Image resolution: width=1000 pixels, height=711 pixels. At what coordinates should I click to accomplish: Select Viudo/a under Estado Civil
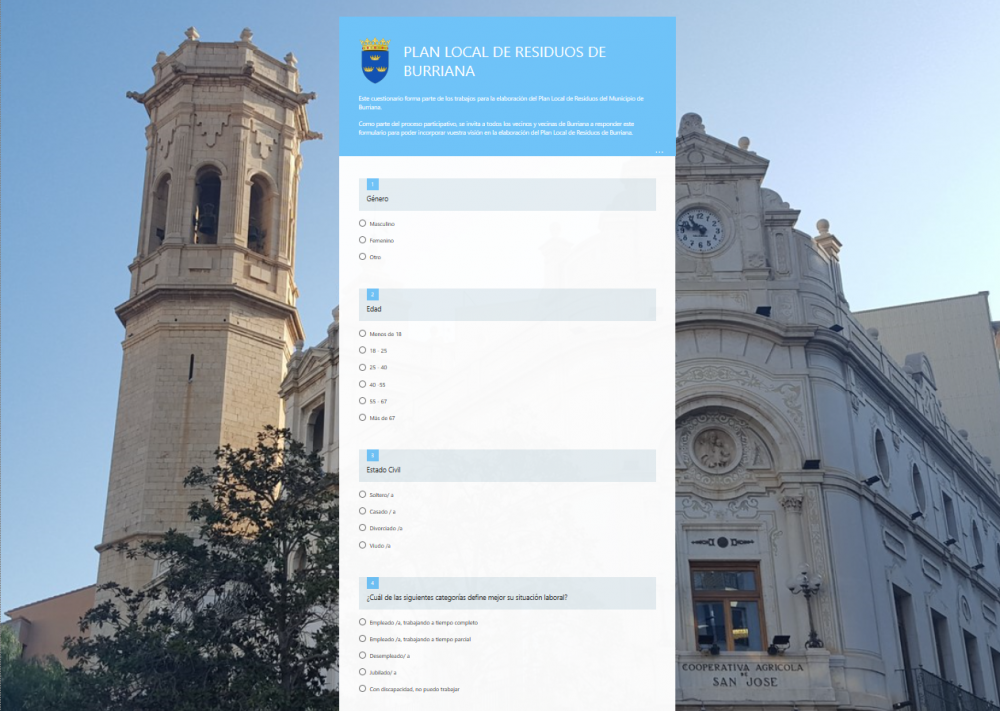[x=363, y=545]
